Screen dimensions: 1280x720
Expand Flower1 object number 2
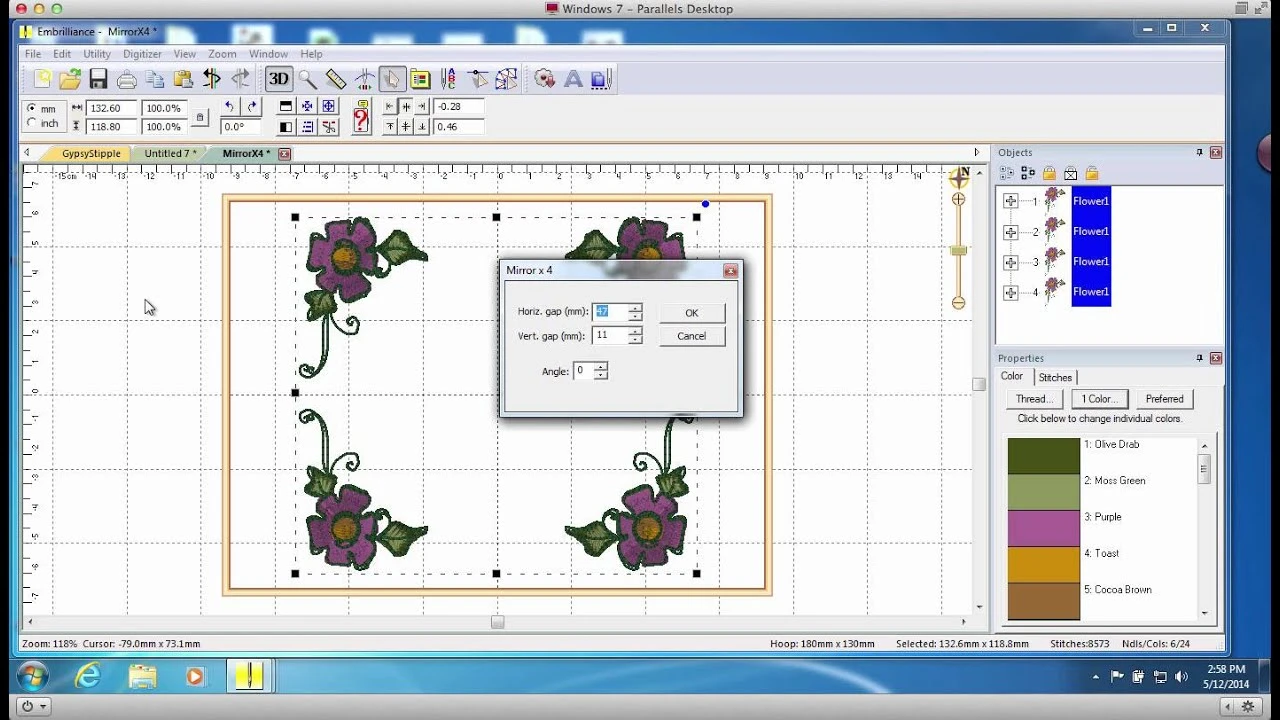pos(1011,232)
